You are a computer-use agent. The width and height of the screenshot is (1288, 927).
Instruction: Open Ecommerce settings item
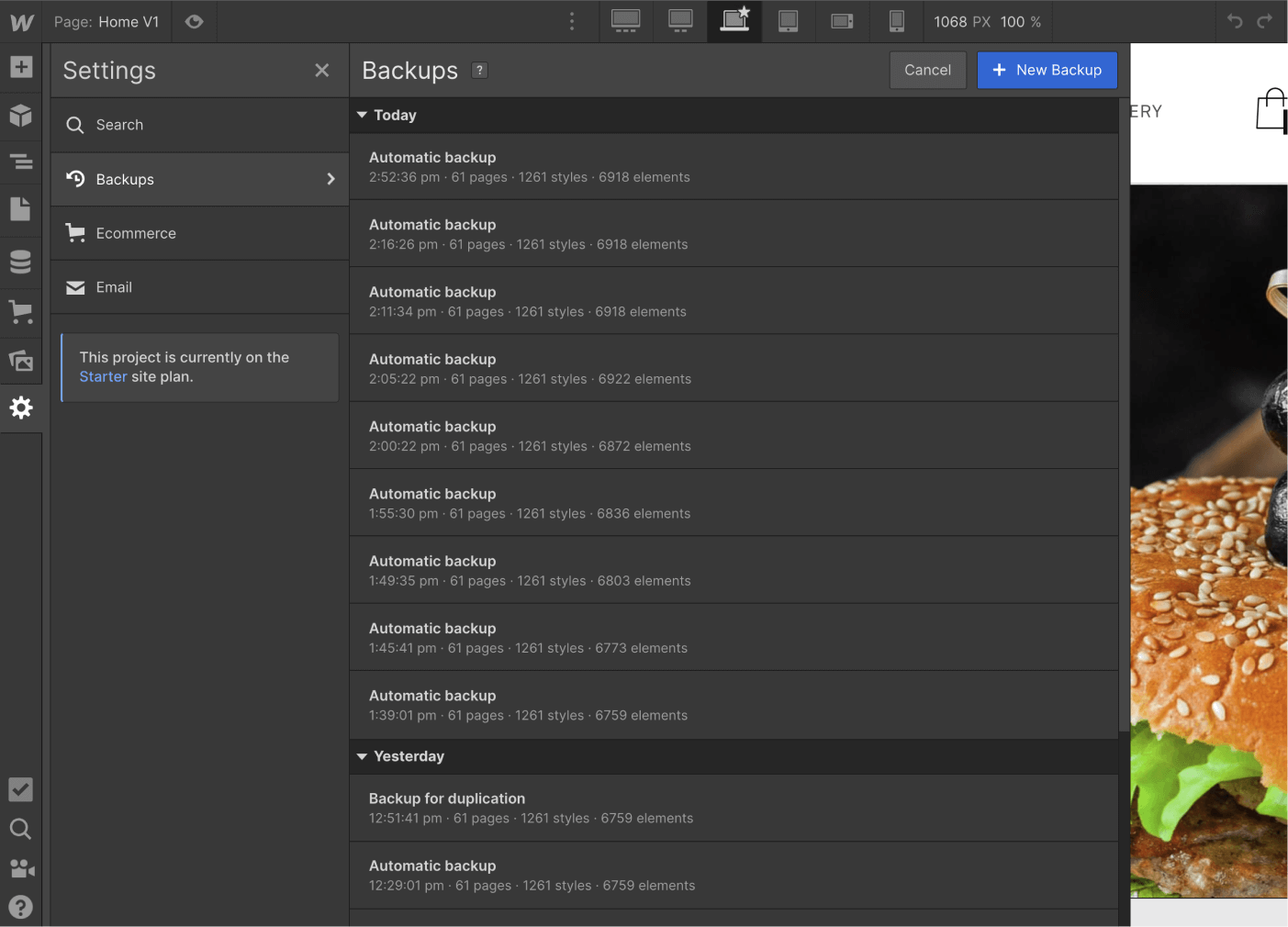click(200, 233)
